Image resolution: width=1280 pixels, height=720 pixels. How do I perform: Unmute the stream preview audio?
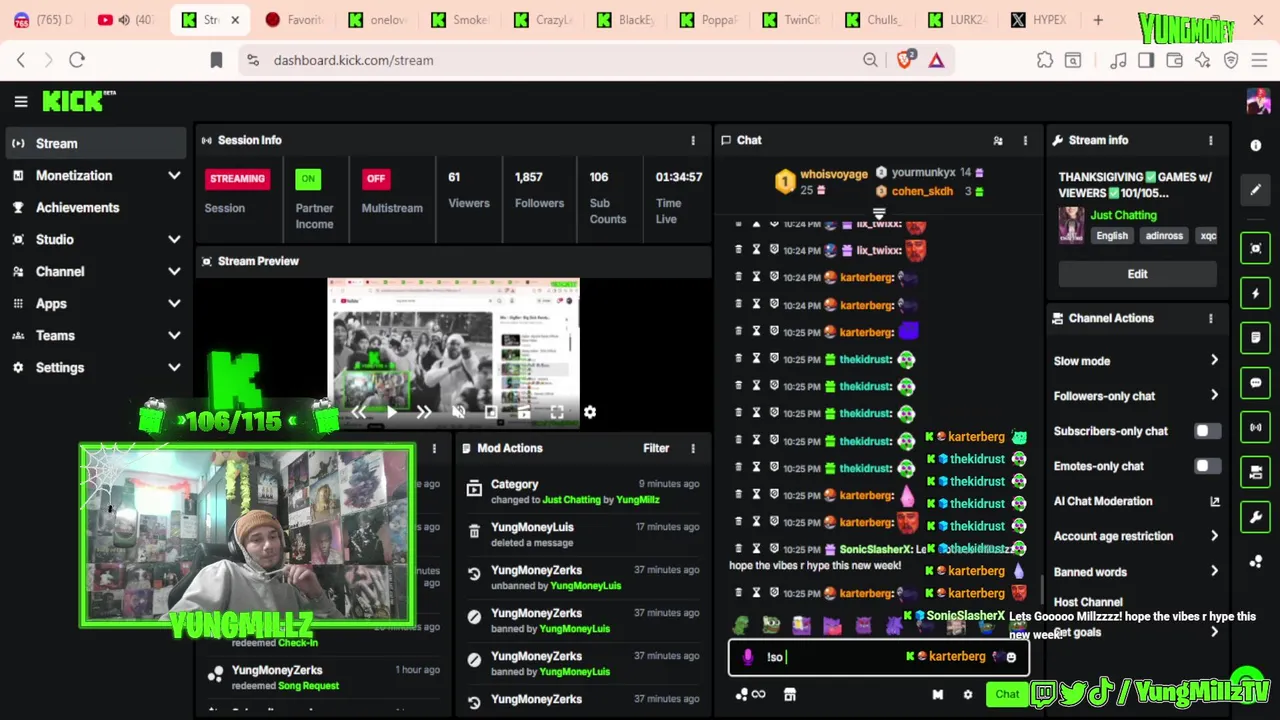pyautogui.click(x=458, y=412)
